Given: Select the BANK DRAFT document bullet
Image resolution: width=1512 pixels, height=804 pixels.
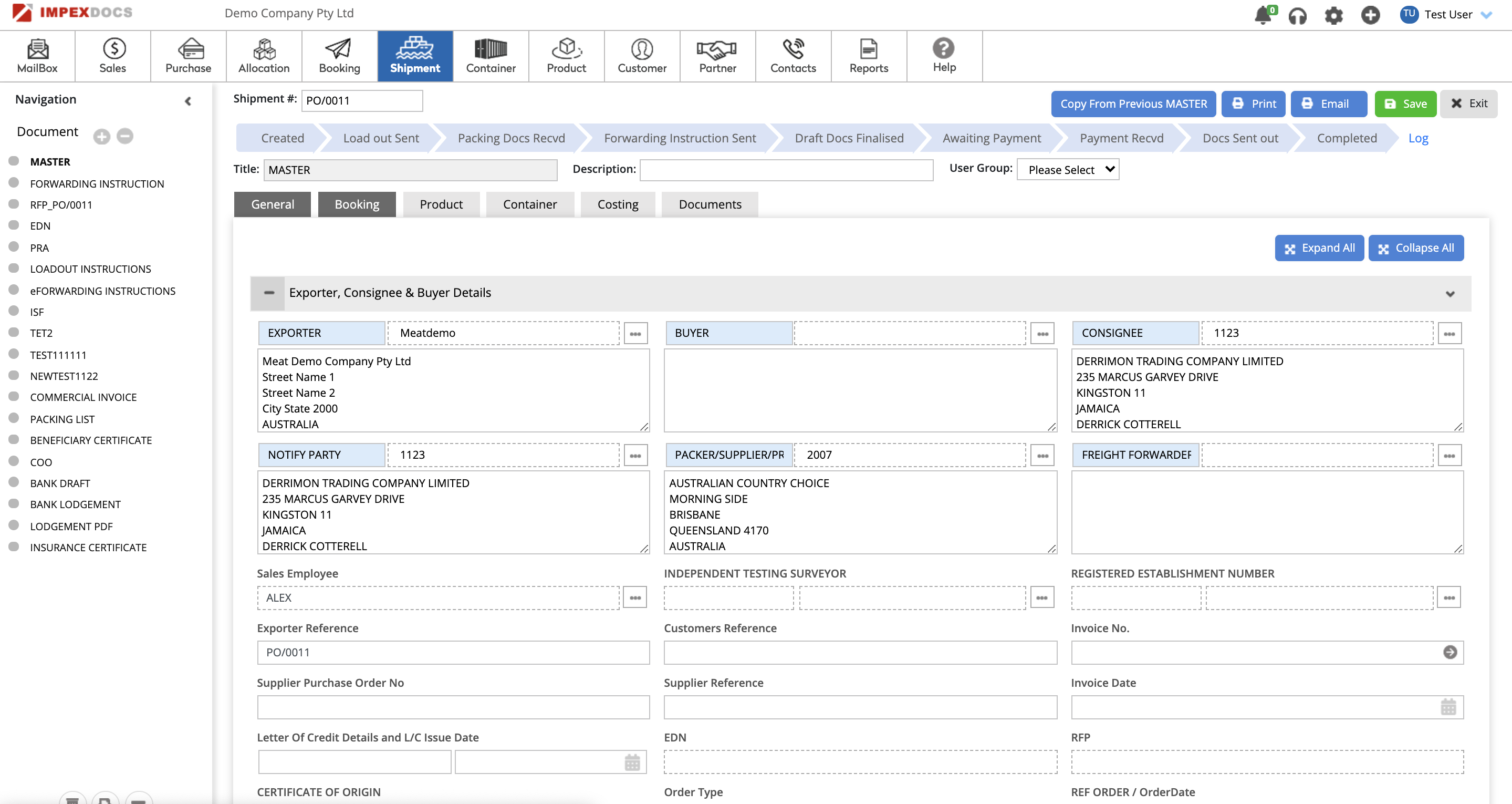Looking at the screenshot, I should [x=14, y=482].
